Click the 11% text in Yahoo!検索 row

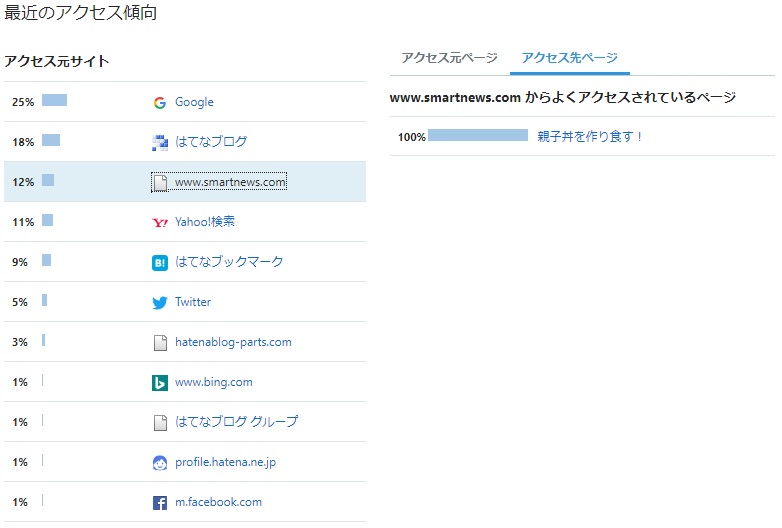[x=23, y=222]
